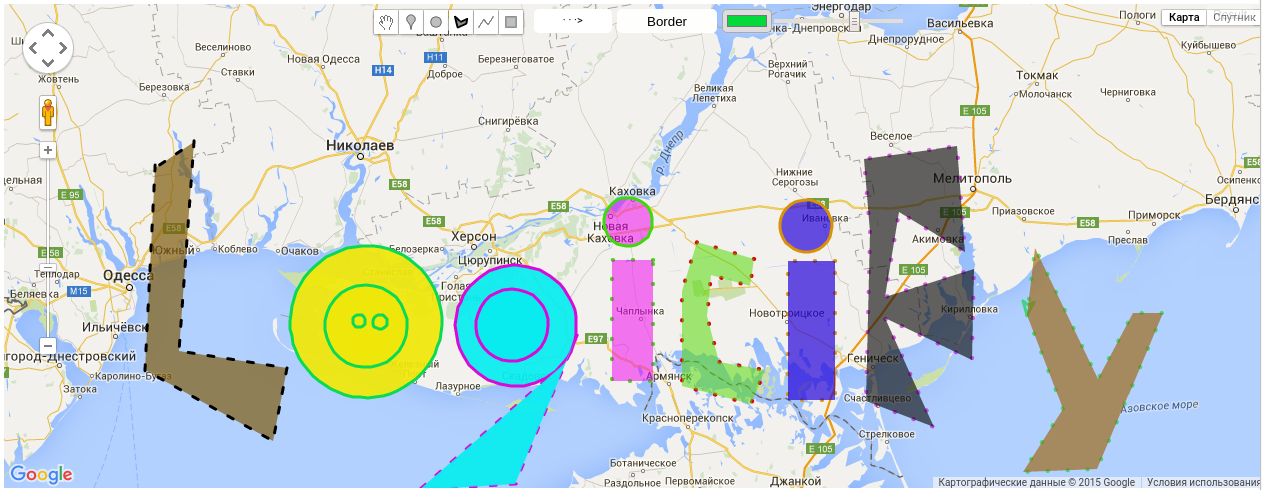Select the polyline drawing tool

(486, 21)
